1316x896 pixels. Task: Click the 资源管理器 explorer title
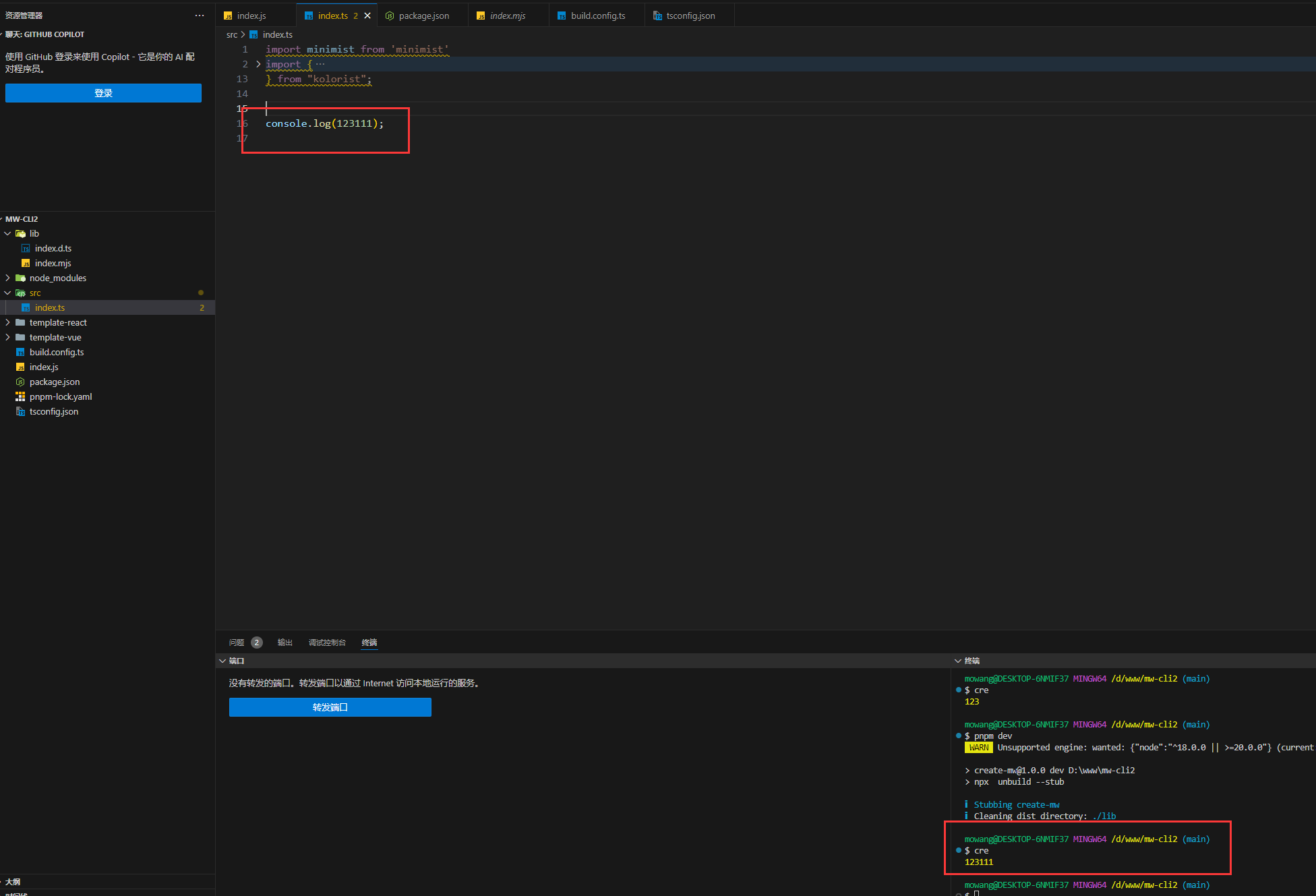[x=24, y=16]
